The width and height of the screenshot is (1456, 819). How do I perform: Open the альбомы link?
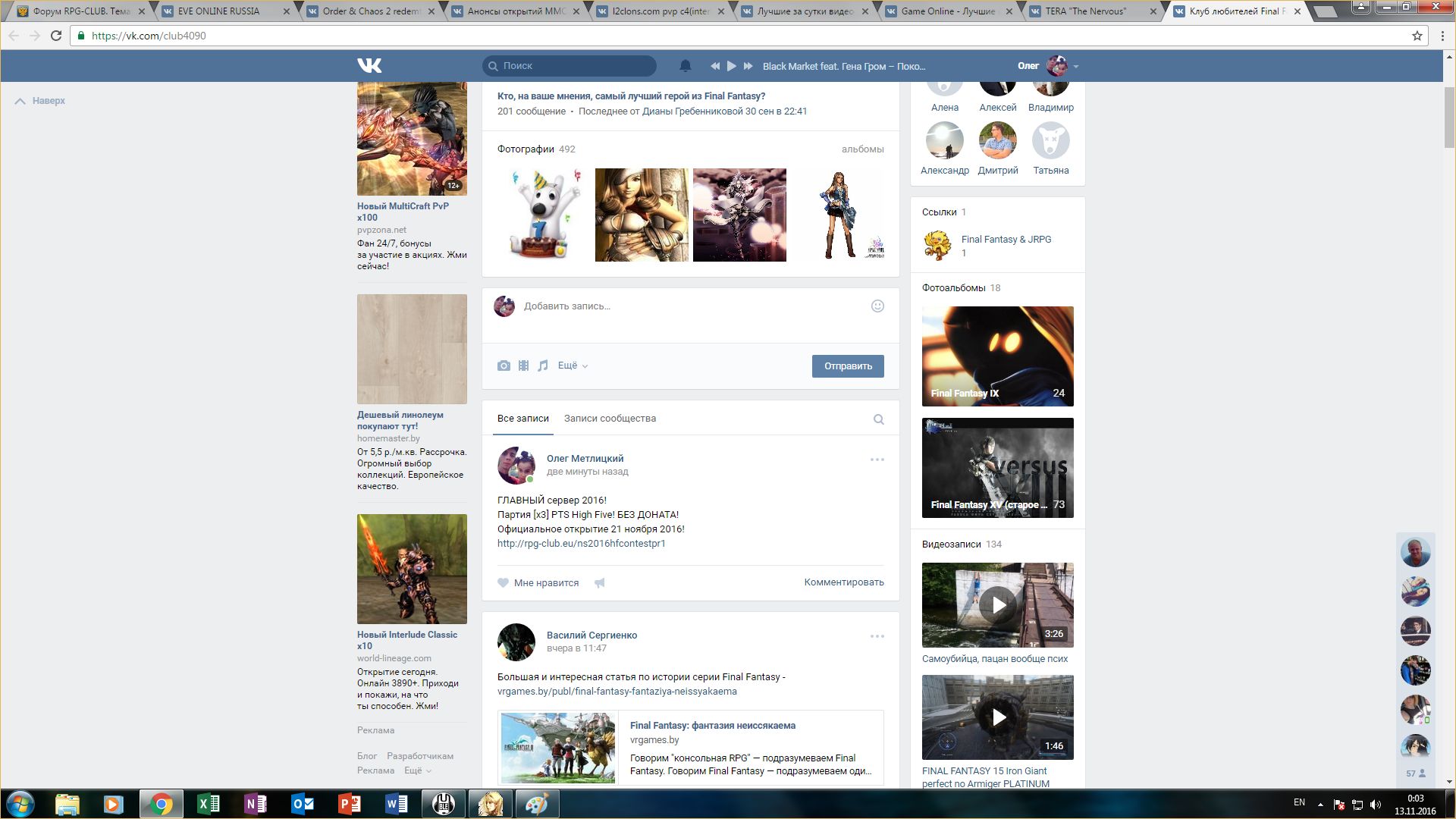pyautogui.click(x=863, y=149)
